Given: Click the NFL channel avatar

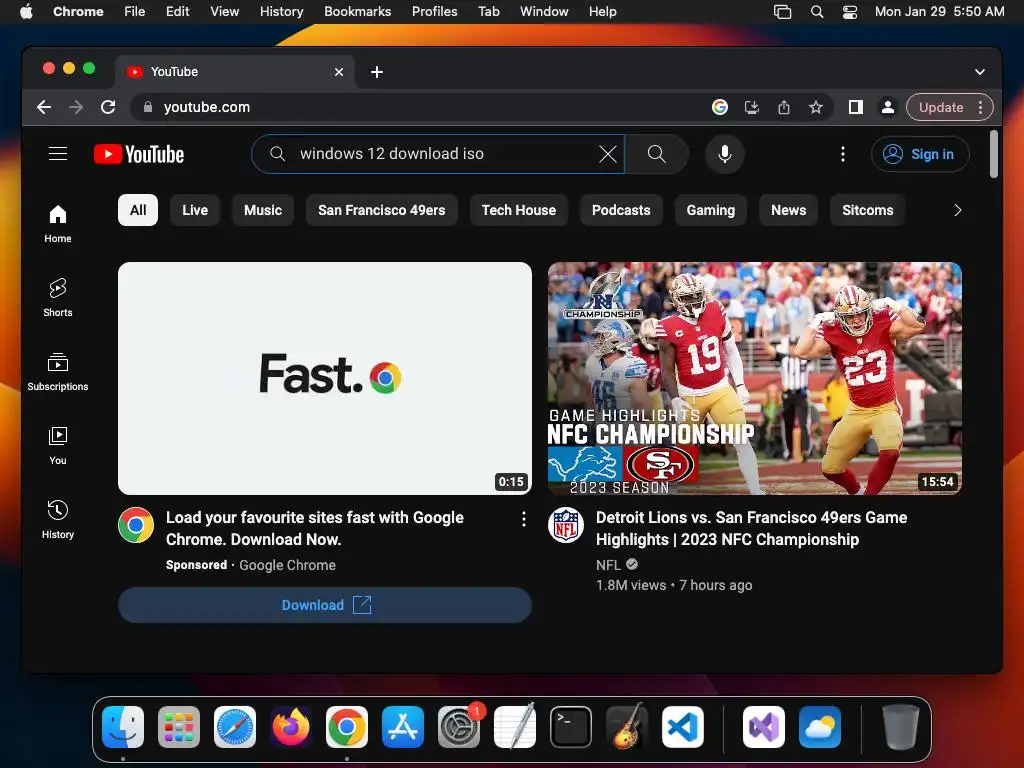Looking at the screenshot, I should click(x=566, y=525).
